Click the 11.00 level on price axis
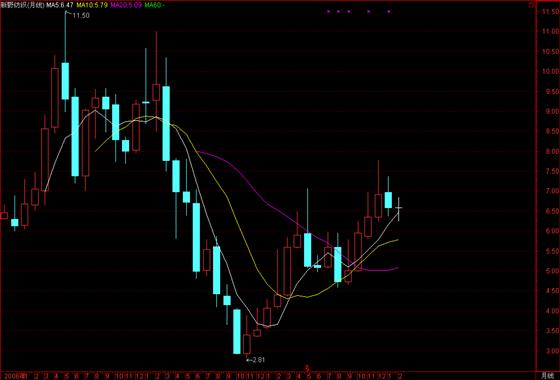This screenshot has width=560, height=380. pyautogui.click(x=550, y=31)
